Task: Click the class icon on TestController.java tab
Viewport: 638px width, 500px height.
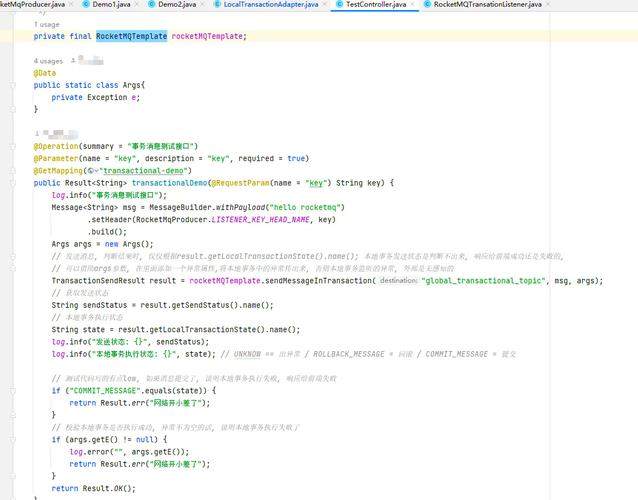Action: (x=339, y=4)
